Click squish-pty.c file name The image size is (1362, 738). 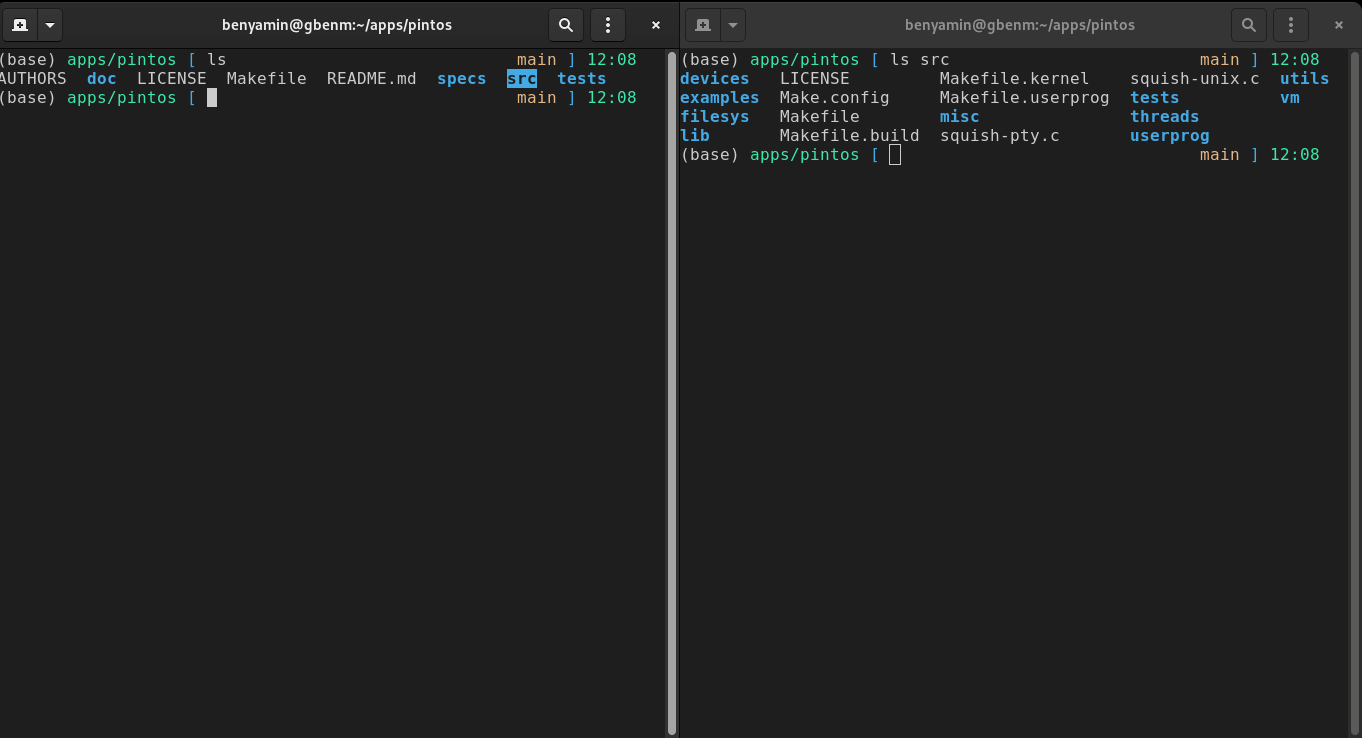tap(1000, 135)
